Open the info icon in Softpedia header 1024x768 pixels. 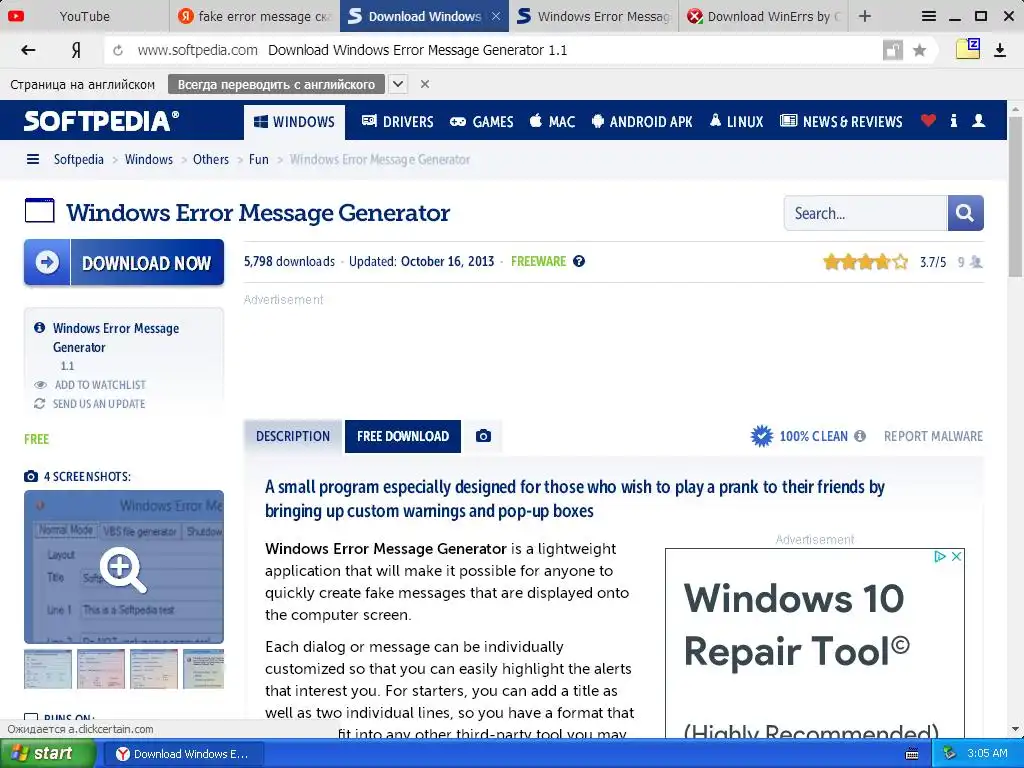point(953,120)
